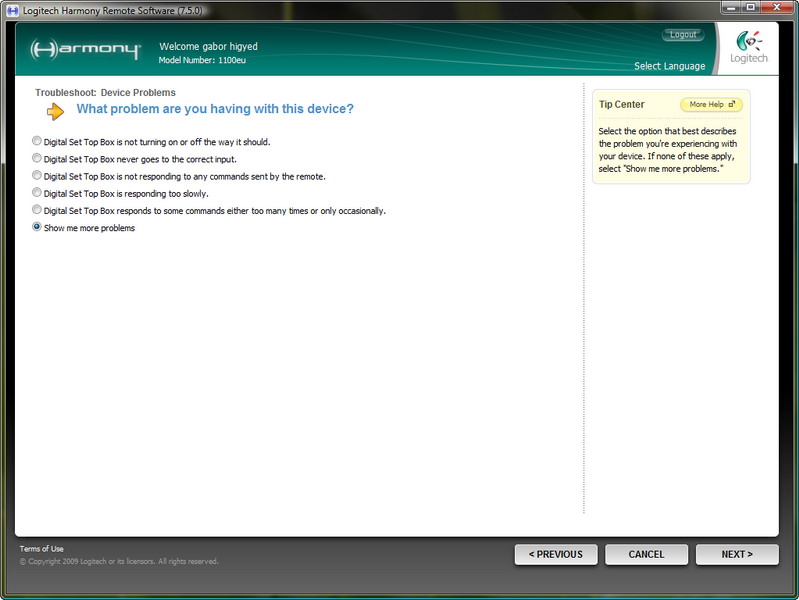This screenshot has height=600, width=799.
Task: Go back with the Previous button
Action: click(x=555, y=554)
